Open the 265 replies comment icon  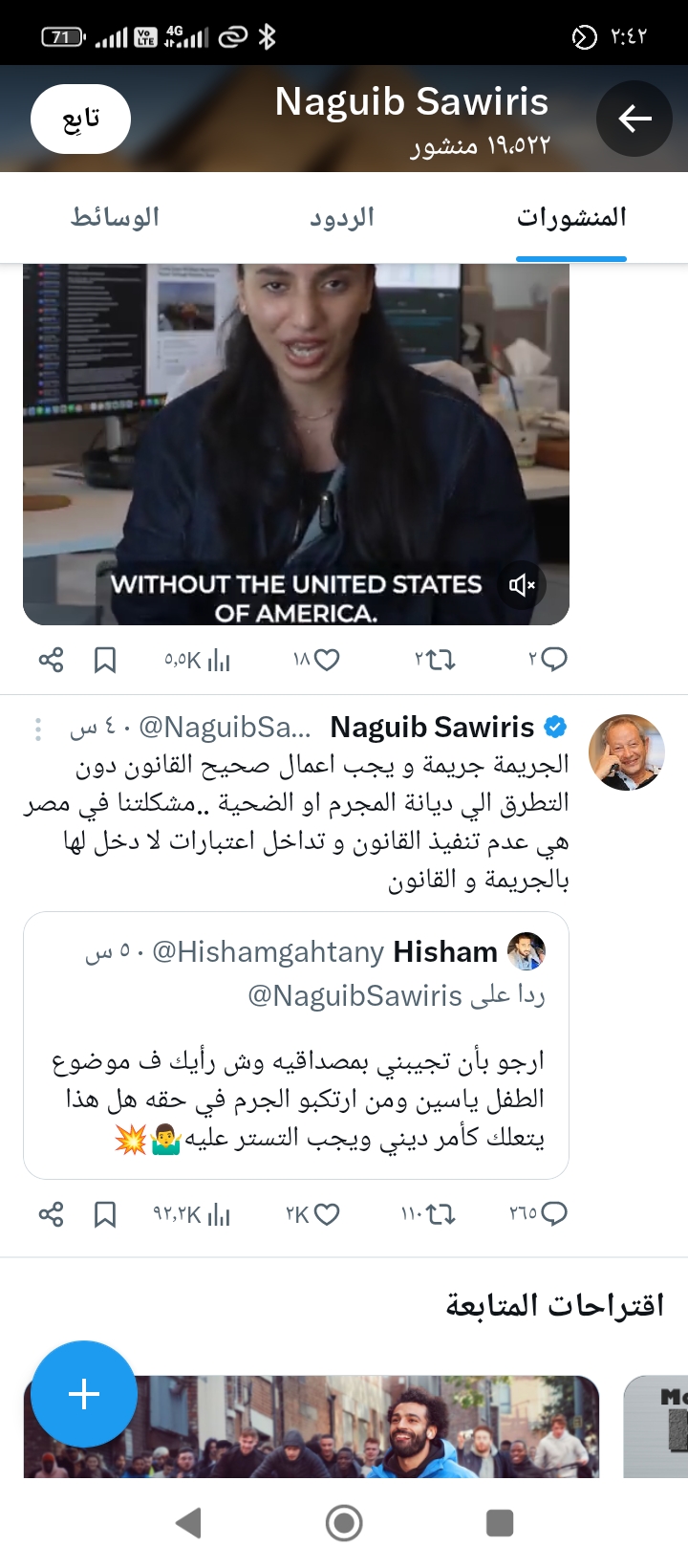coord(553,1214)
